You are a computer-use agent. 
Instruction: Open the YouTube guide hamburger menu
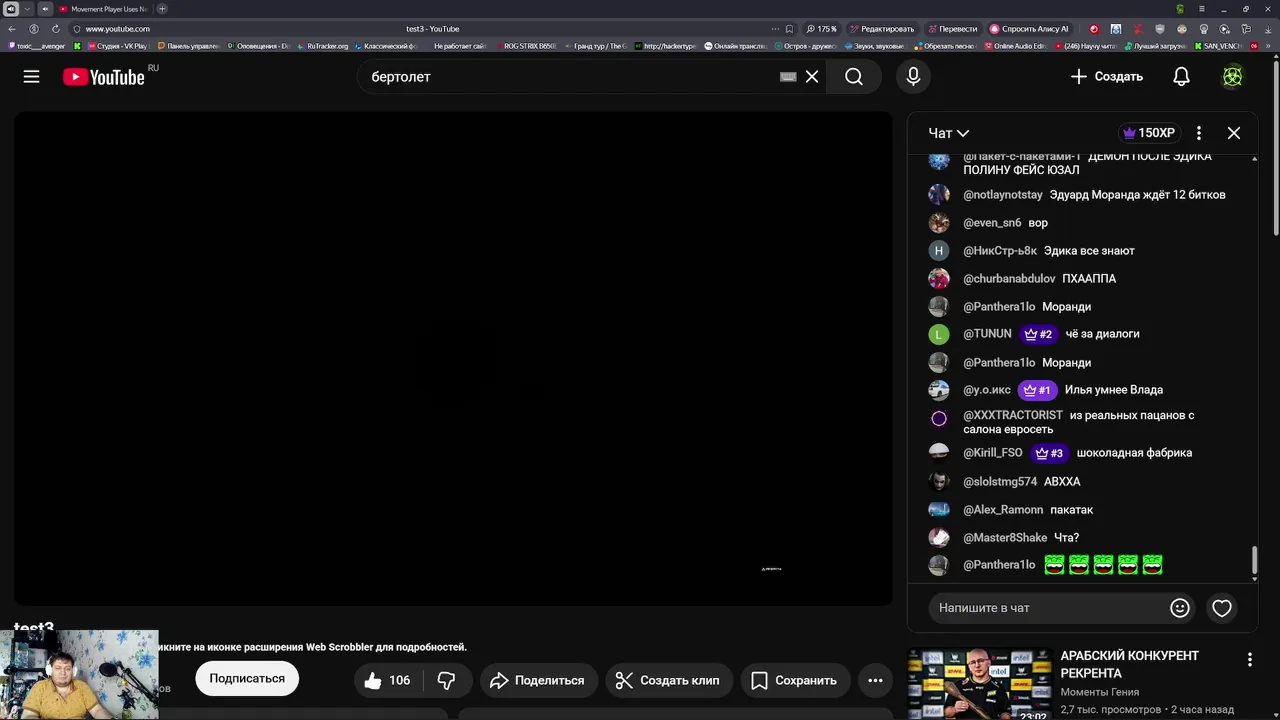(31, 76)
